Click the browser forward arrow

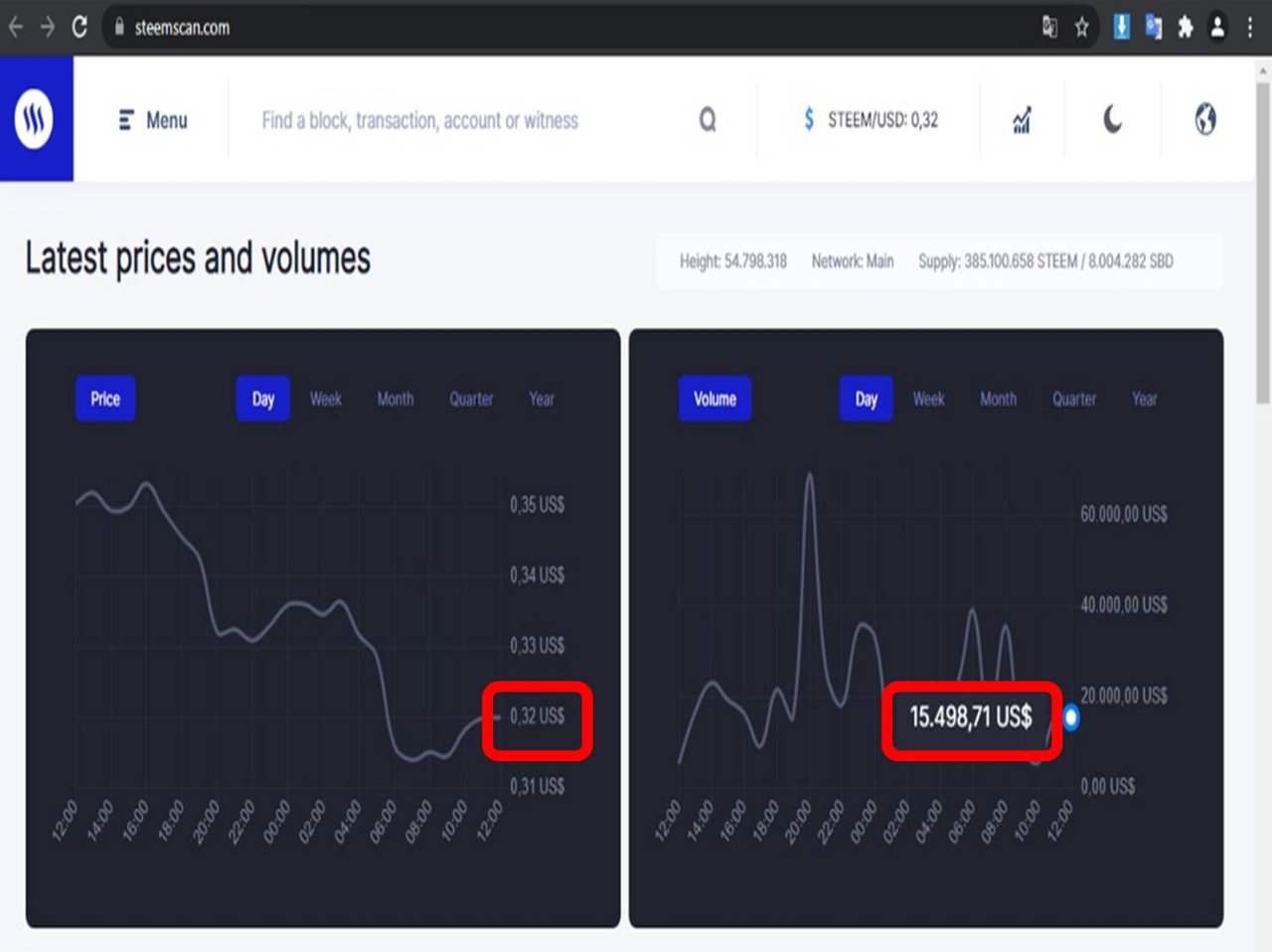click(x=47, y=27)
